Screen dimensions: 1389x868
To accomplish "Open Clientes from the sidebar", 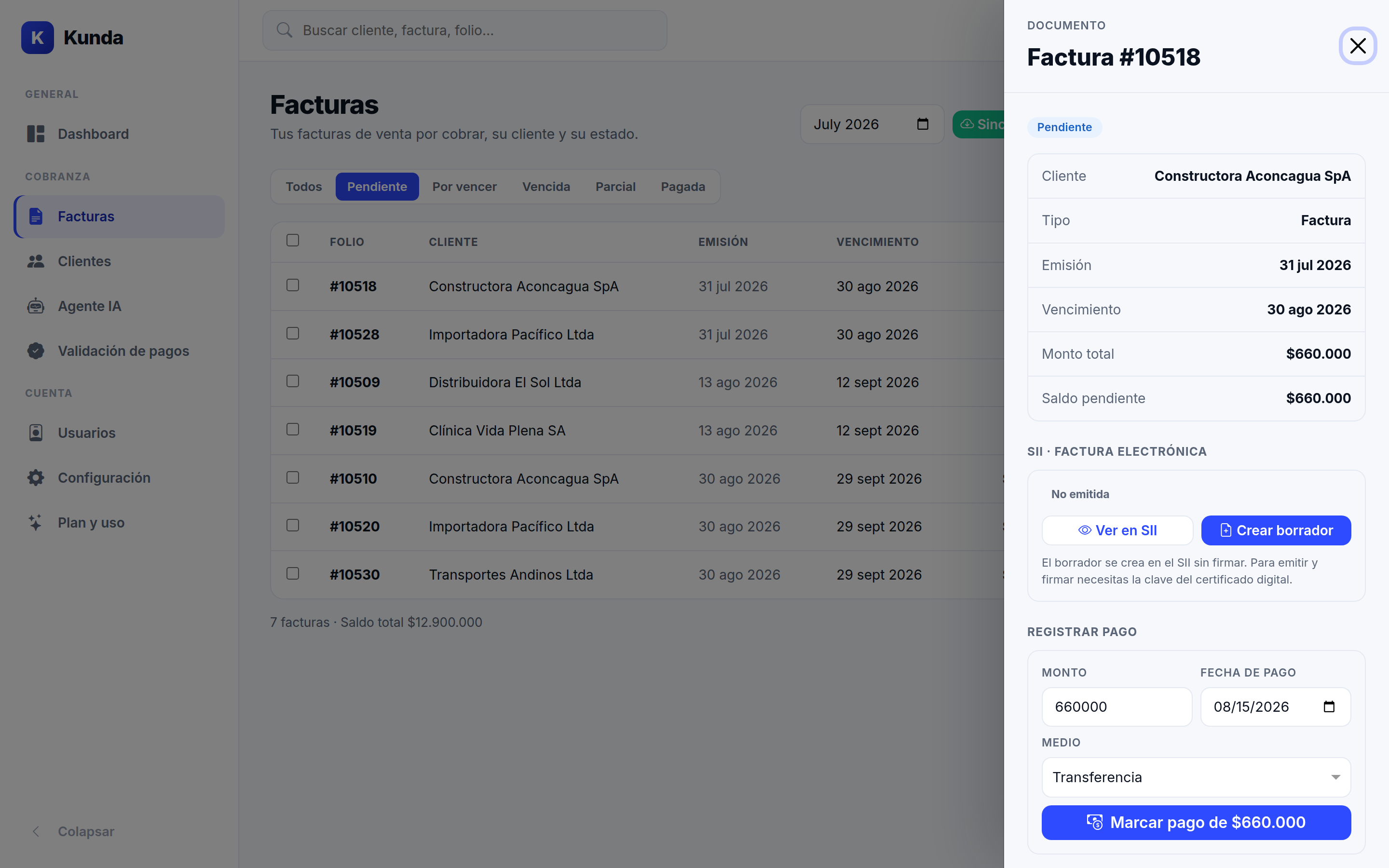I will [x=120, y=261].
